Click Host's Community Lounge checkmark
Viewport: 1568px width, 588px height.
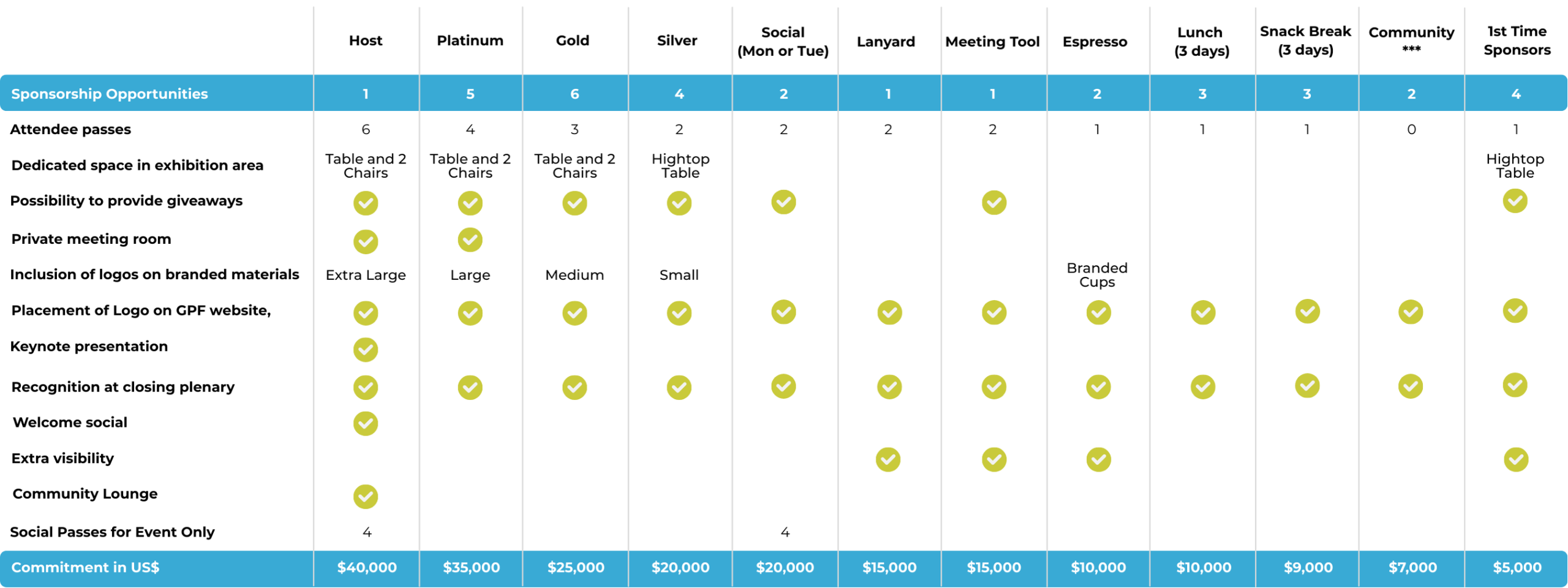(366, 497)
